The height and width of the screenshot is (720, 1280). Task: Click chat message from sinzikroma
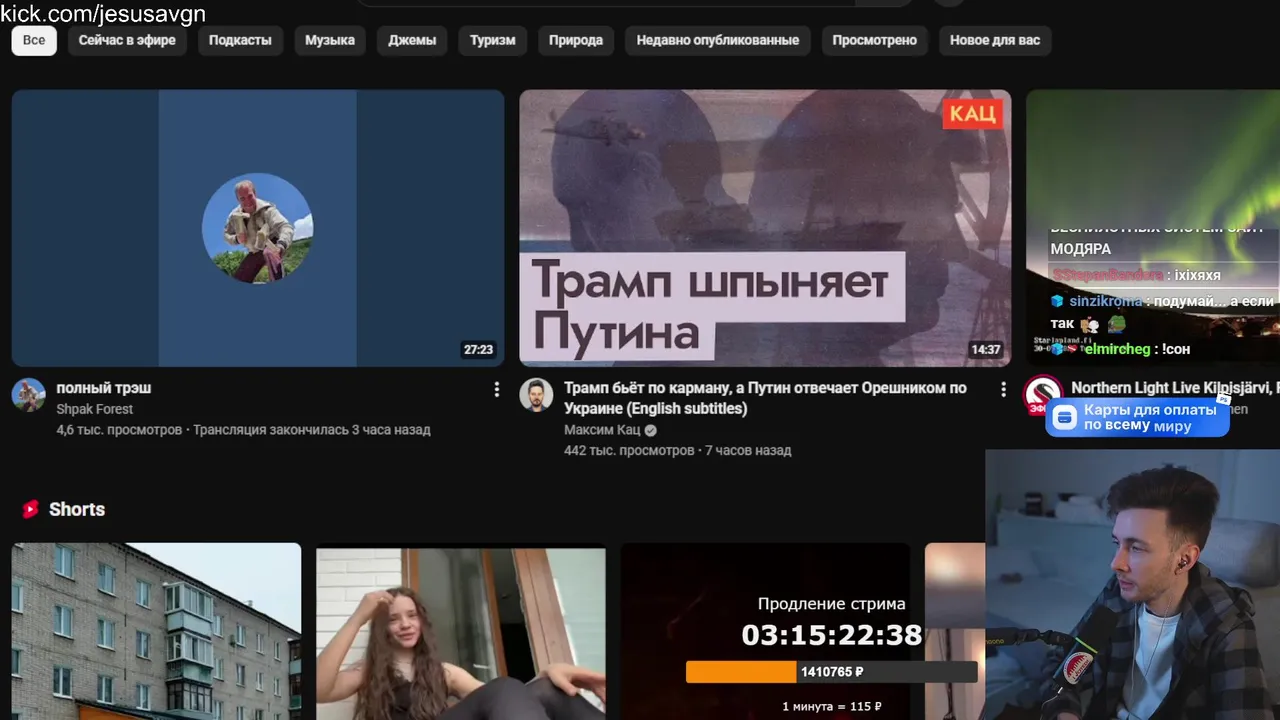pos(1163,312)
